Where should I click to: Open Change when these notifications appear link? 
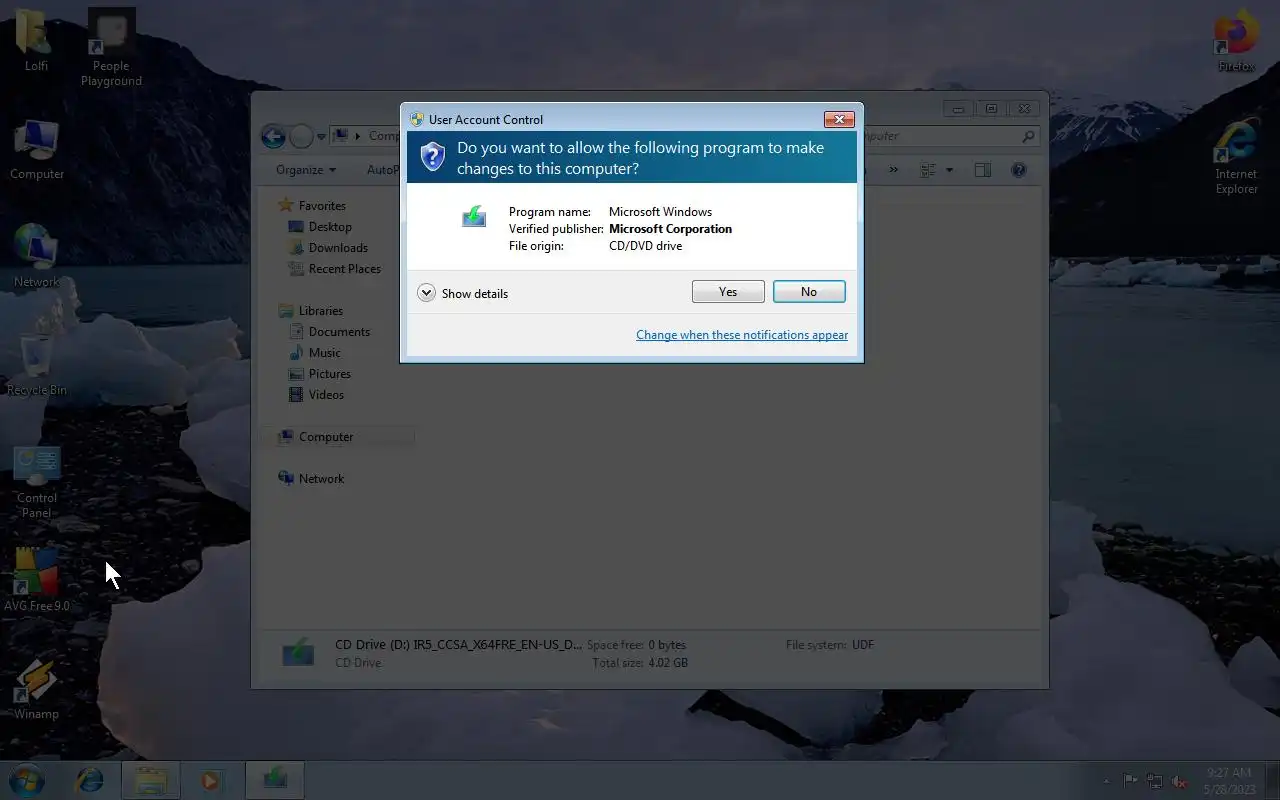[x=742, y=335]
